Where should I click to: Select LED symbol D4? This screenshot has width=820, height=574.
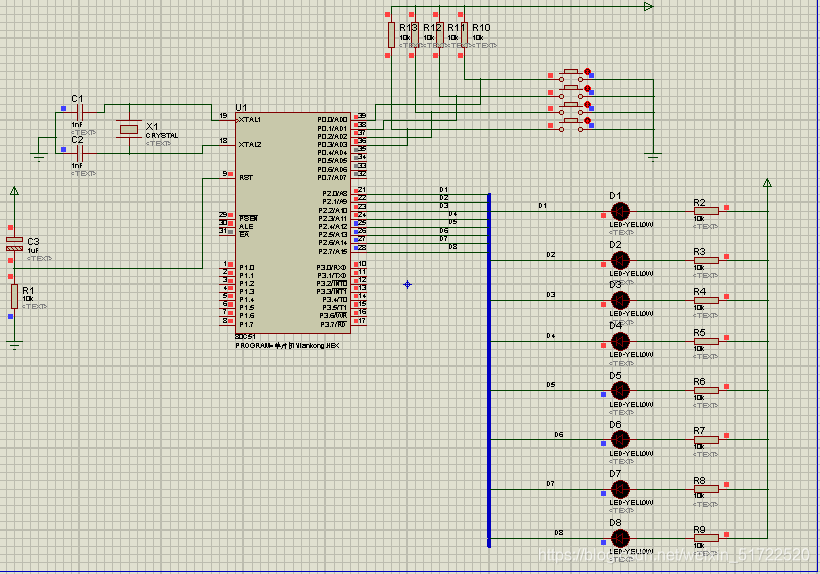[x=620, y=341]
